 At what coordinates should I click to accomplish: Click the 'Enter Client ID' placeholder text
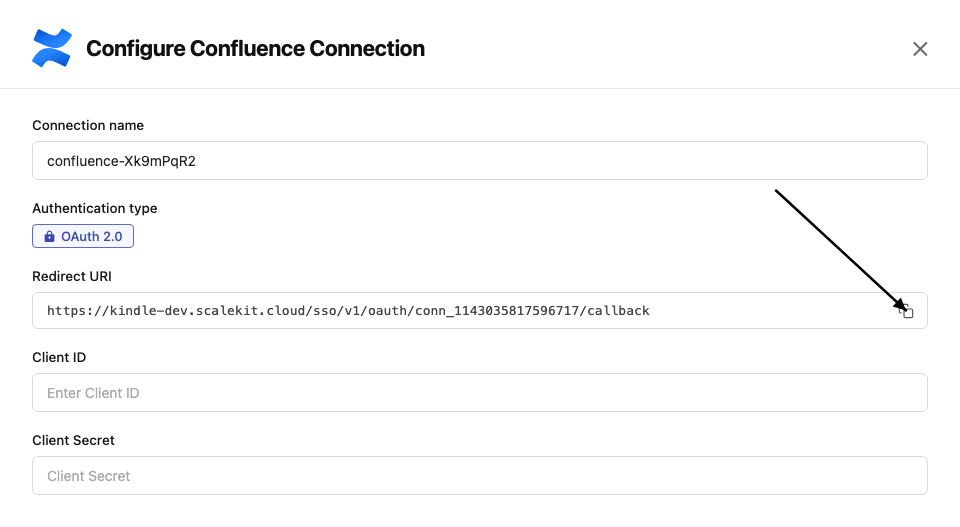(x=93, y=393)
